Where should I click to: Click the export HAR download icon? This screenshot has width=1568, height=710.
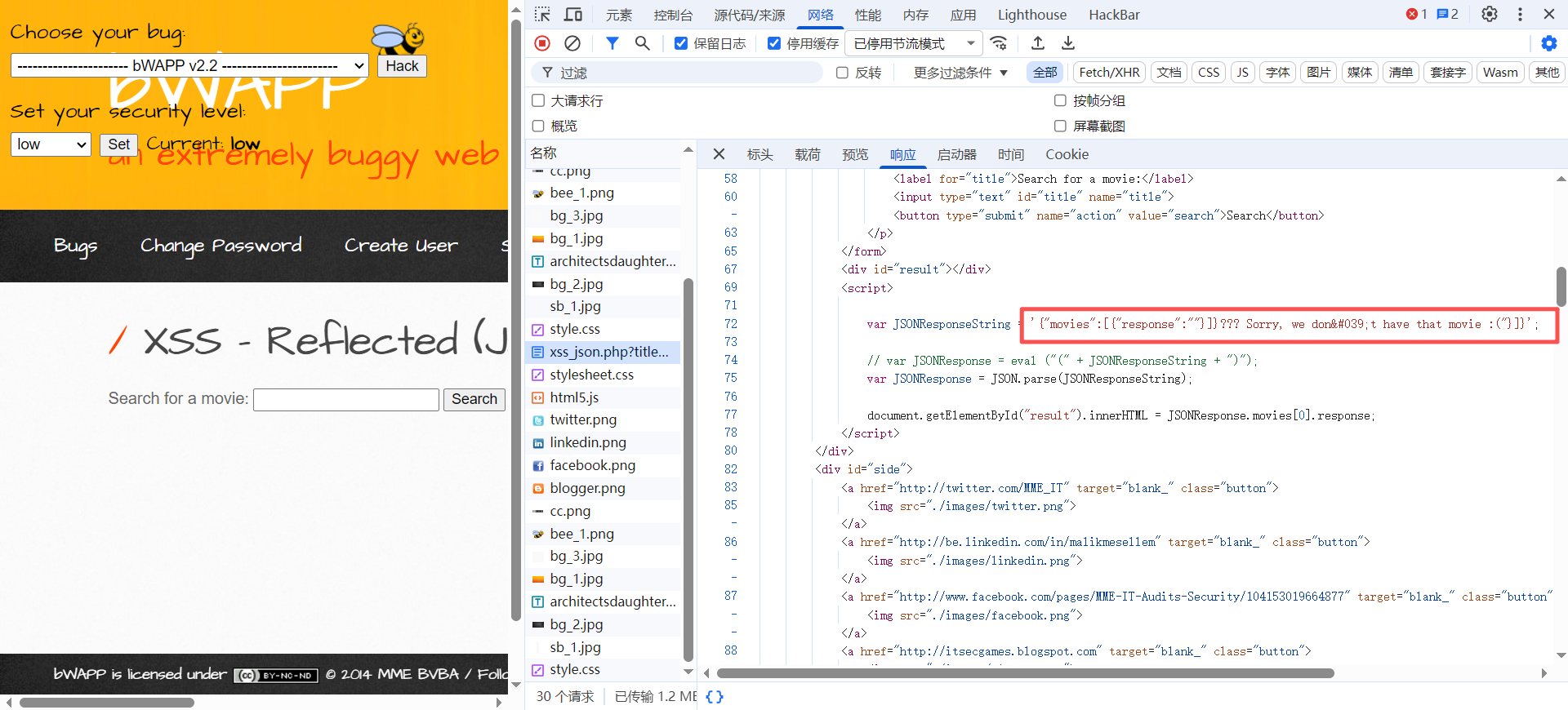point(1067,43)
